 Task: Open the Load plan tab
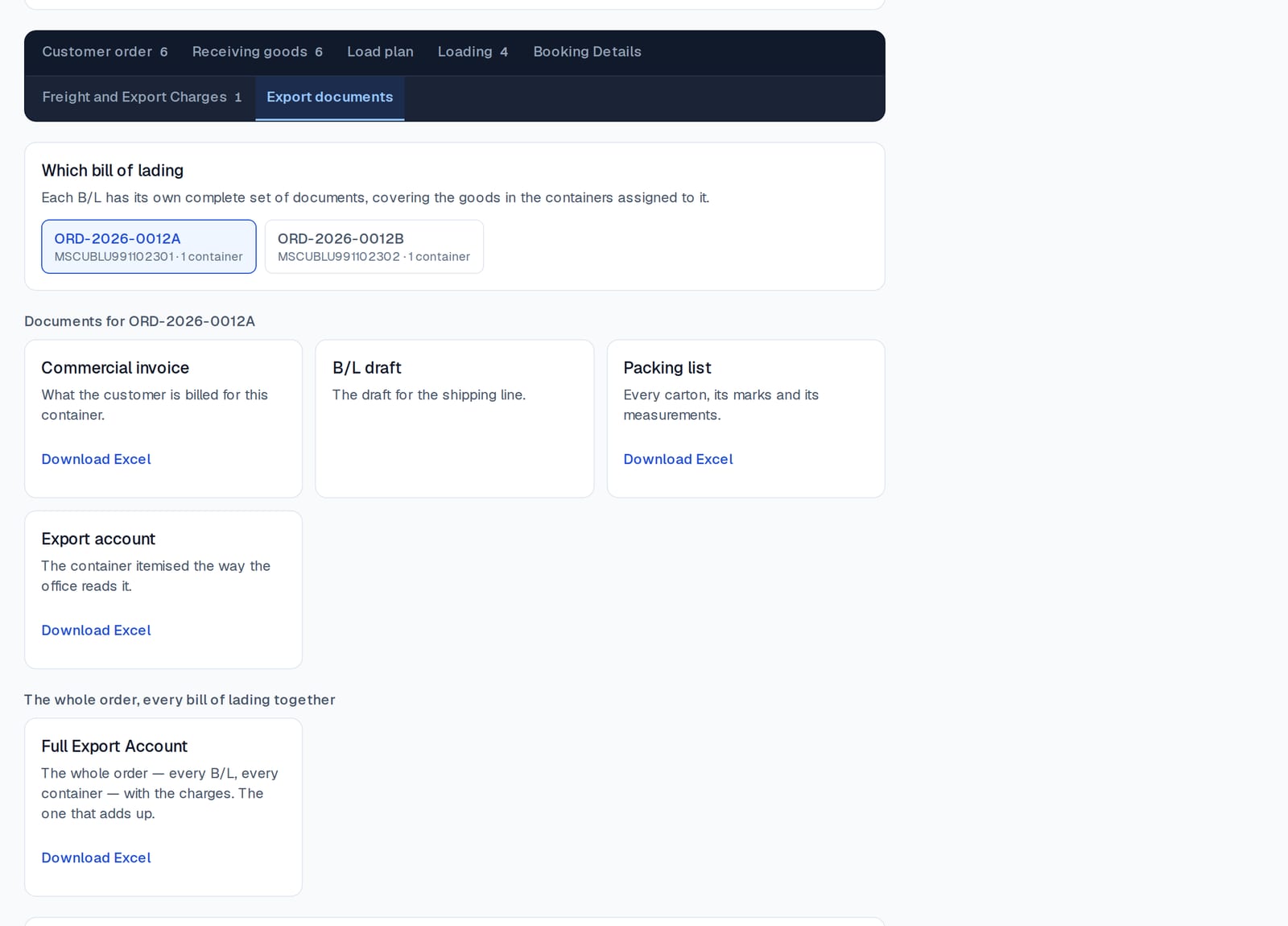[x=380, y=52]
